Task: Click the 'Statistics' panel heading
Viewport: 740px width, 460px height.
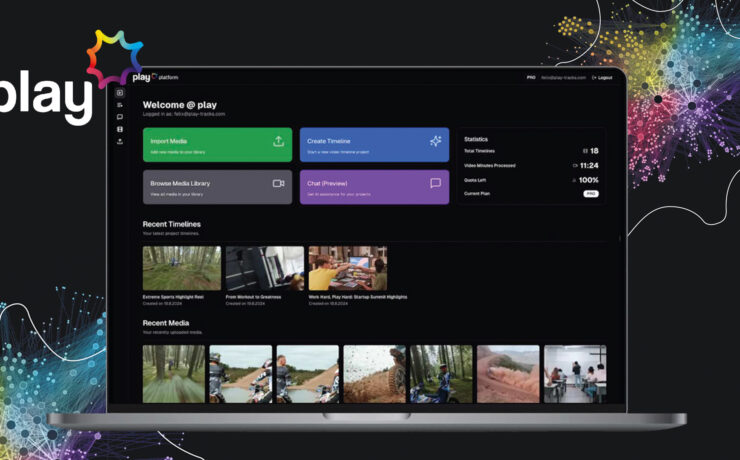Action: coord(476,139)
